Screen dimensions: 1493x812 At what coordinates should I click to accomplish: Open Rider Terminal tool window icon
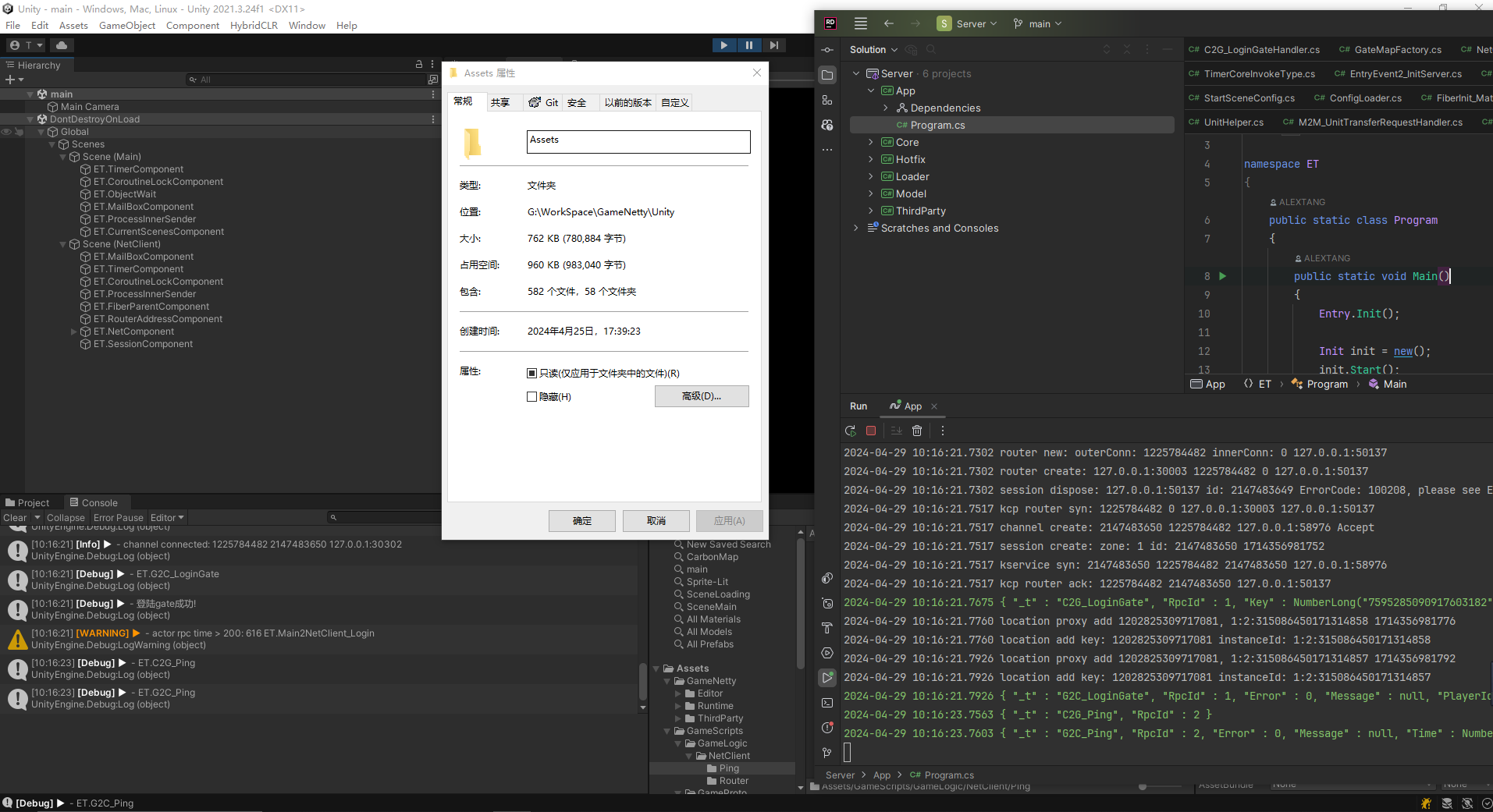(x=827, y=703)
